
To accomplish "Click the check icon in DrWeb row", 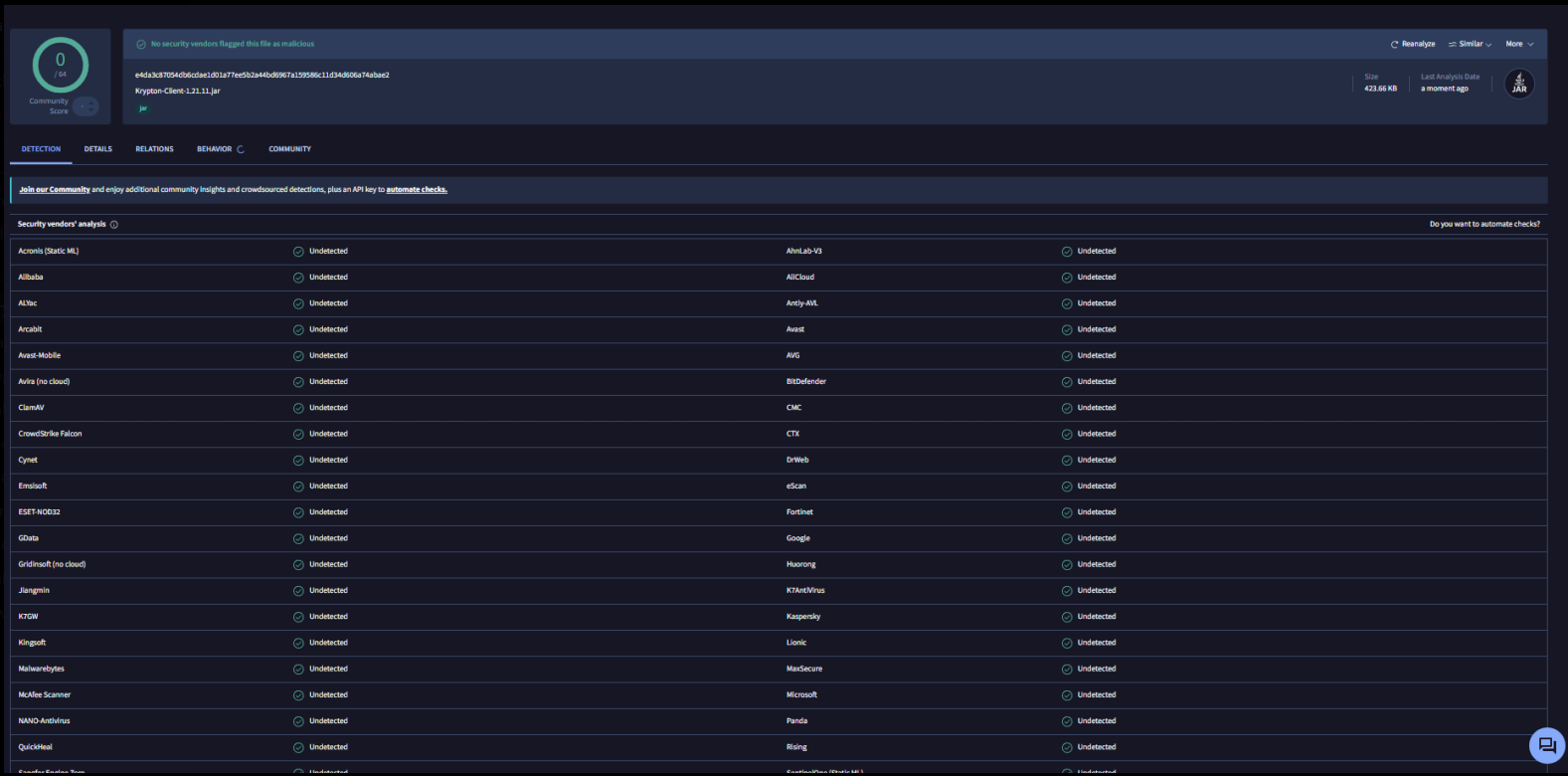I will tap(1067, 460).
